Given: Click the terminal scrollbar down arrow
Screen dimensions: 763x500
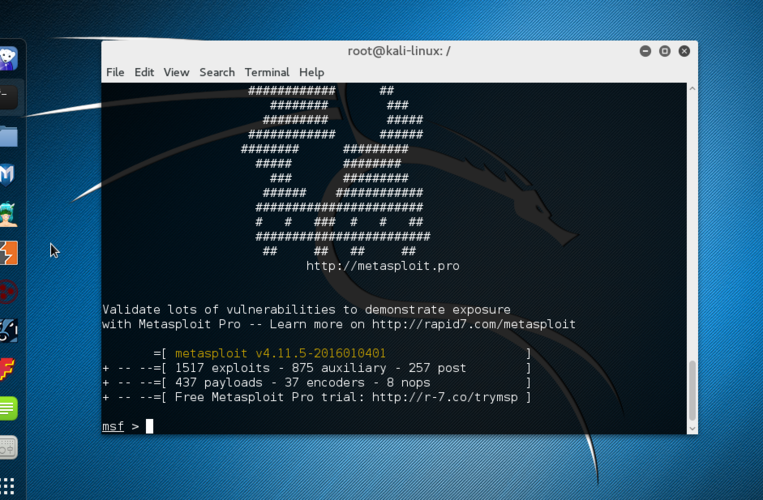Looking at the screenshot, I should pyautogui.click(x=692, y=429).
